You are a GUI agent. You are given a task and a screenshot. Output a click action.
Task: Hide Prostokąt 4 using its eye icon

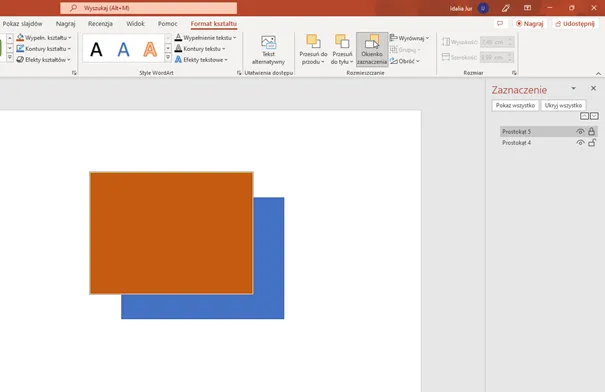tap(580, 143)
